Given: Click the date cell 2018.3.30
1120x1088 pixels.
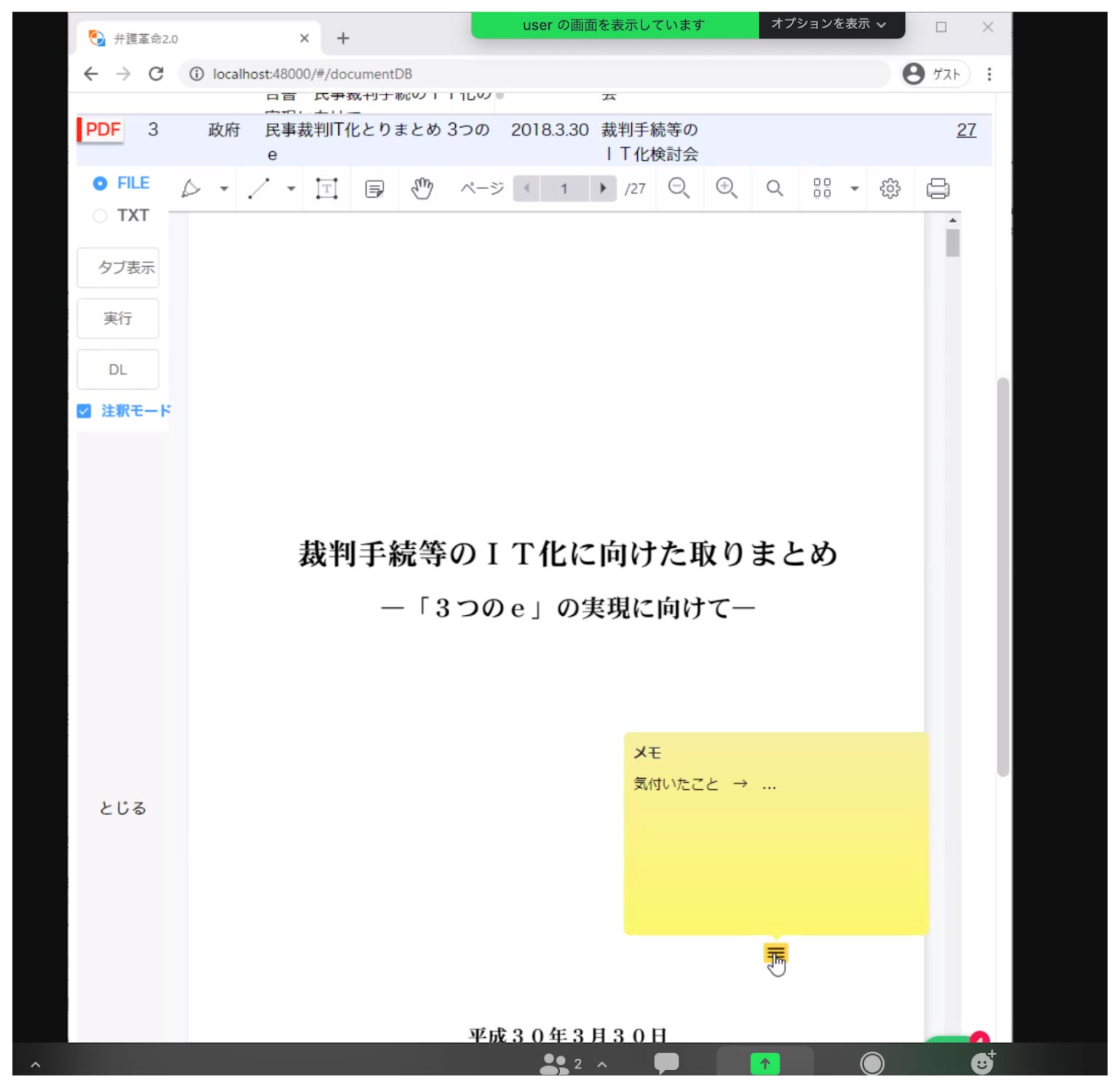Looking at the screenshot, I should pos(549,130).
